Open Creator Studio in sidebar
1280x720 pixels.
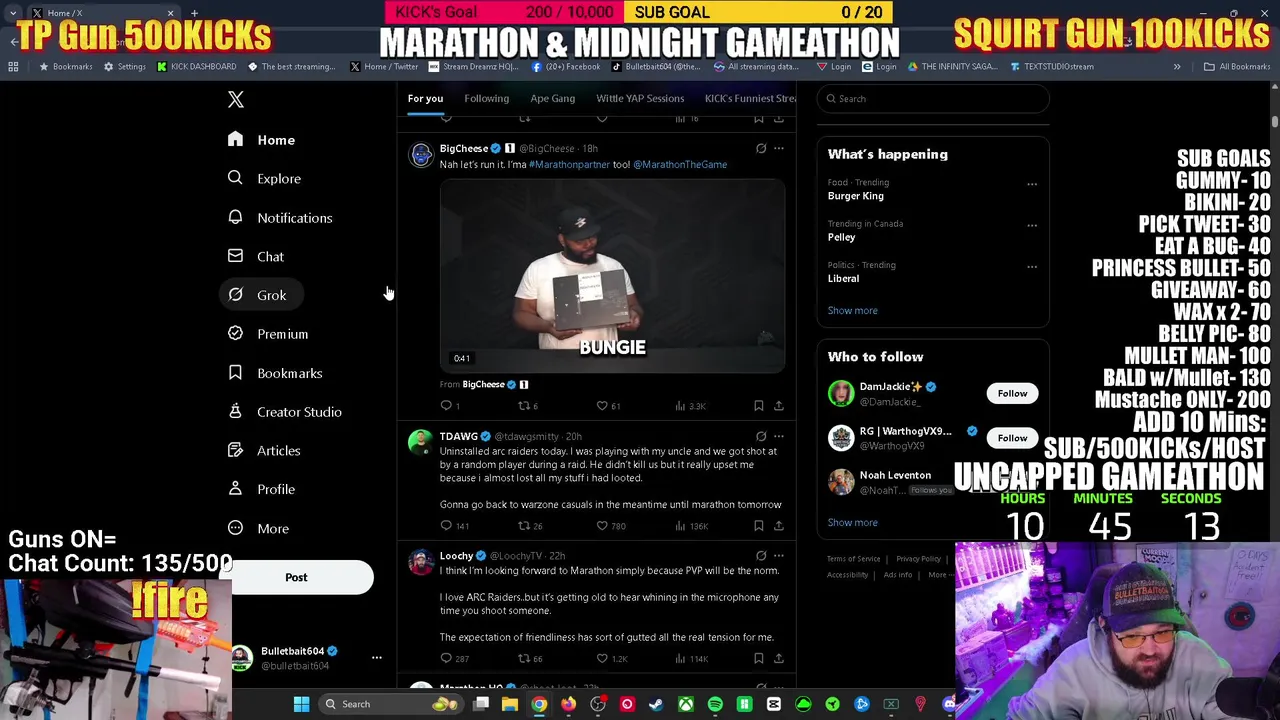[284, 412]
